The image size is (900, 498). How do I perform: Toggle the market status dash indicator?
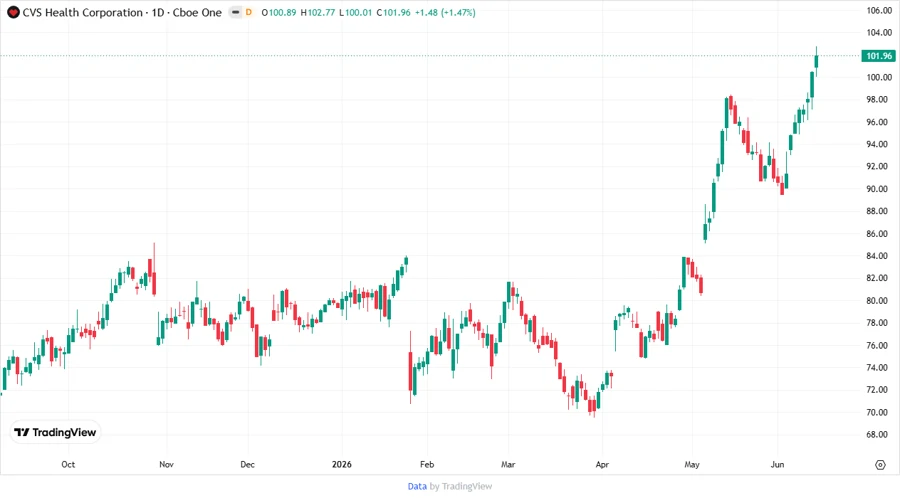pyautogui.click(x=235, y=13)
